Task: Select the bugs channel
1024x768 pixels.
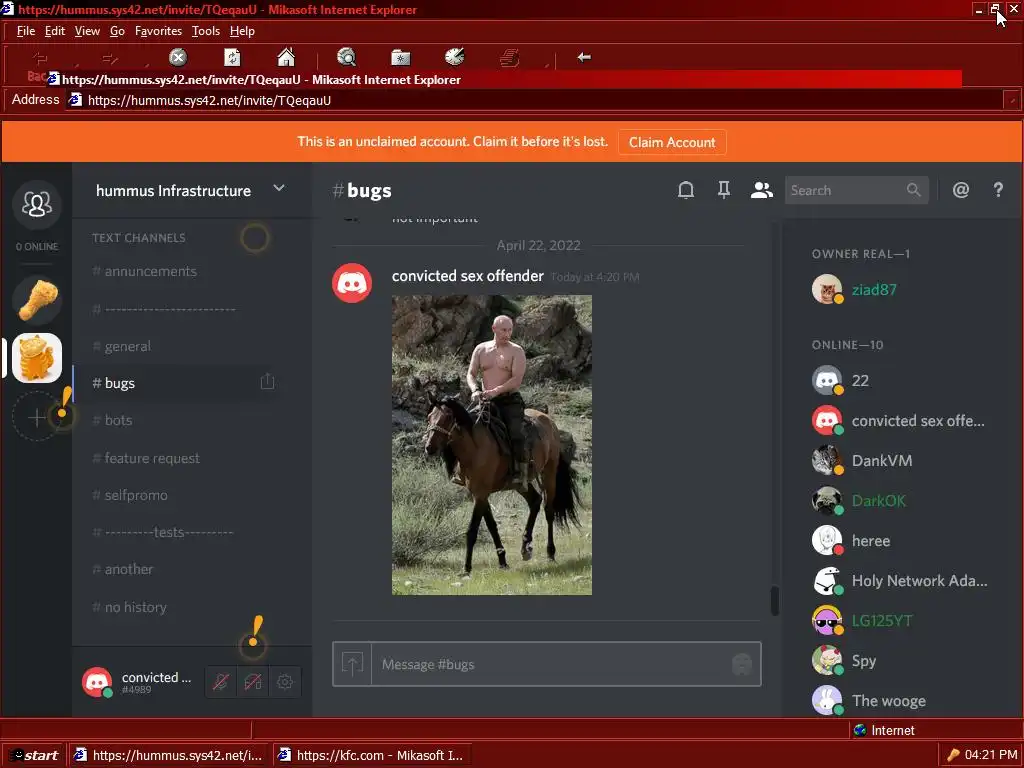Action: 176,383
